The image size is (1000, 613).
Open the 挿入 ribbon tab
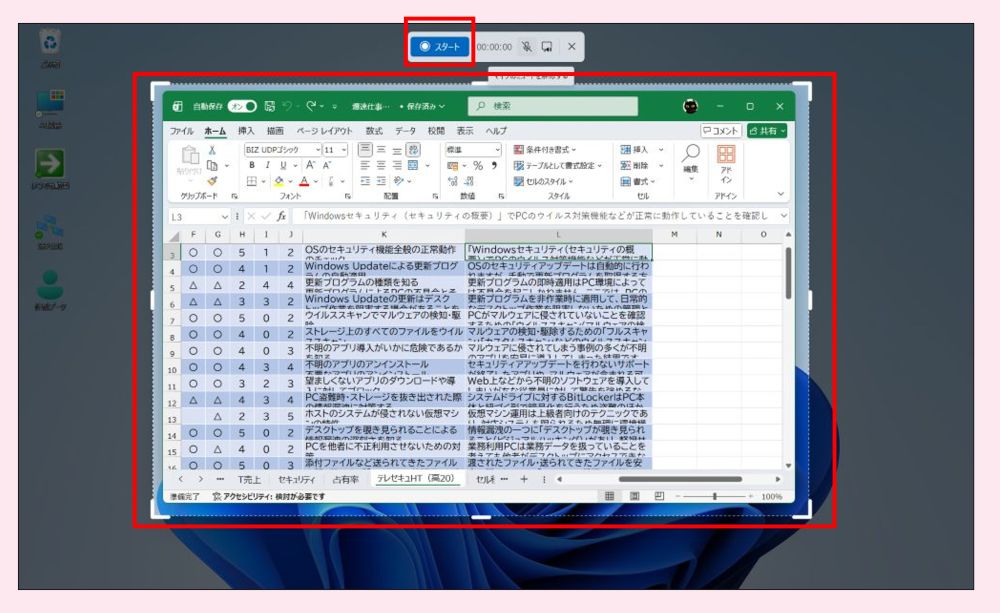tap(246, 131)
